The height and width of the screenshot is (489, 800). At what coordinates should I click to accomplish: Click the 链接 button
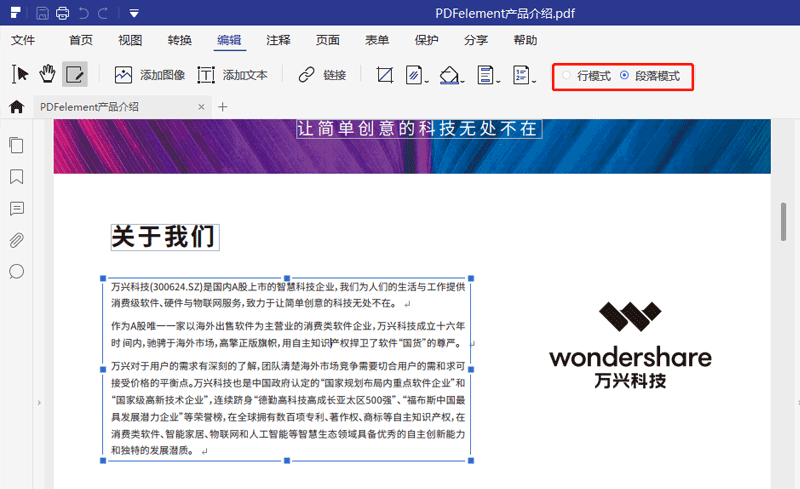coord(322,75)
